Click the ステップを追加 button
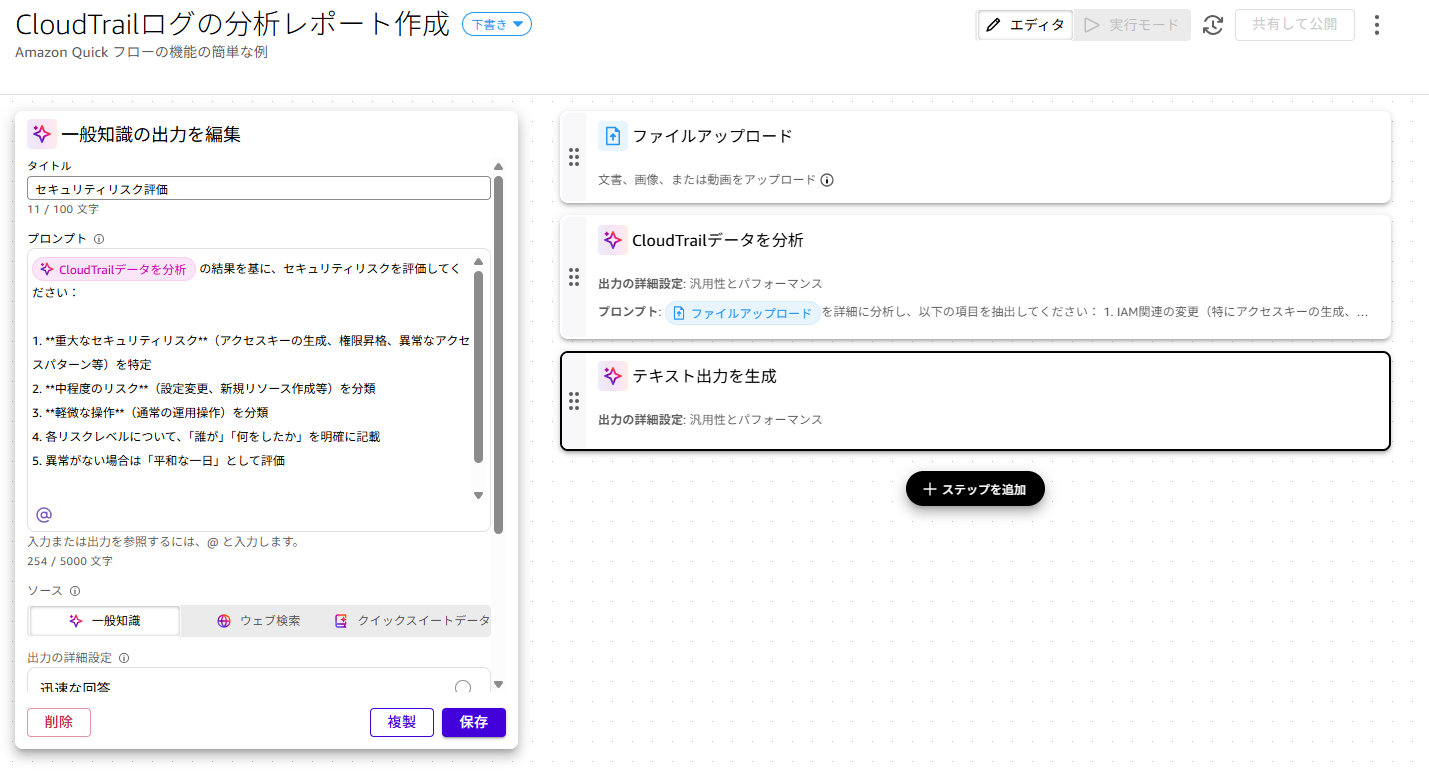The height and width of the screenshot is (774, 1429). tap(975, 489)
